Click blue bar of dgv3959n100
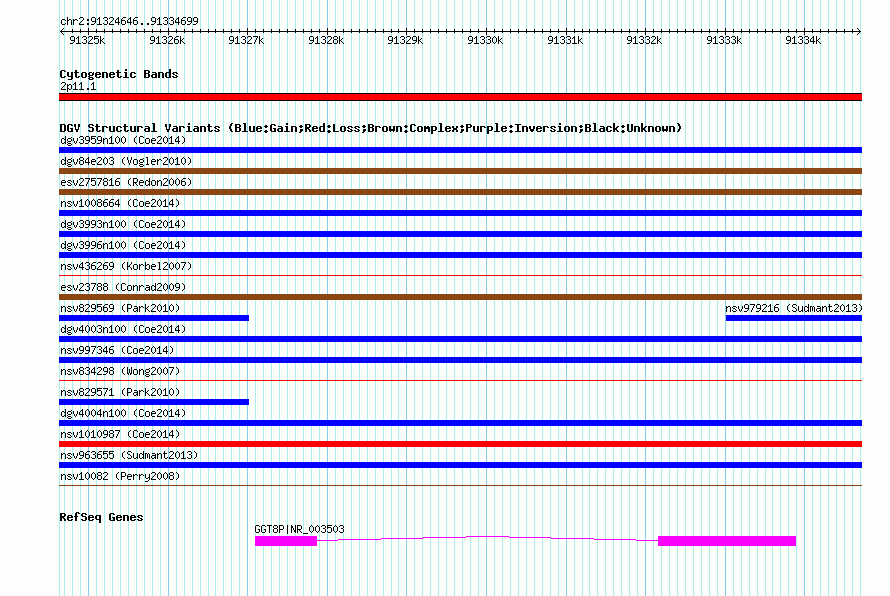The height and width of the screenshot is (596, 890). point(460,150)
